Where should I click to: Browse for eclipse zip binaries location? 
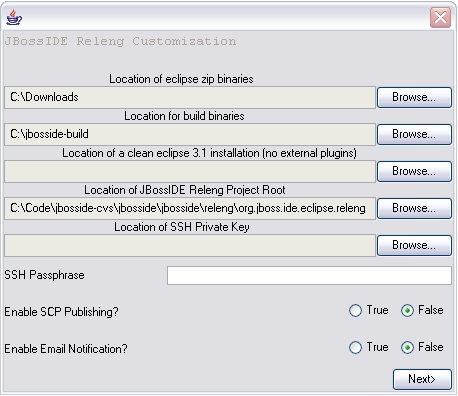point(414,97)
